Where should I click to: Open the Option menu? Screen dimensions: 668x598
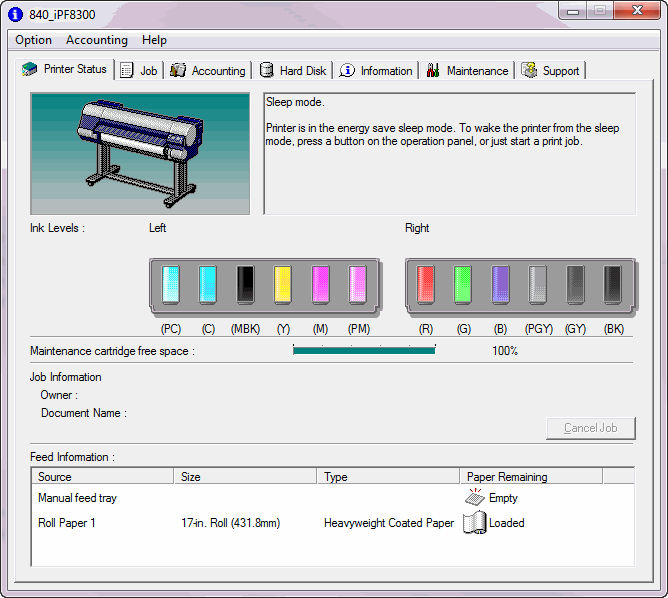click(x=33, y=40)
